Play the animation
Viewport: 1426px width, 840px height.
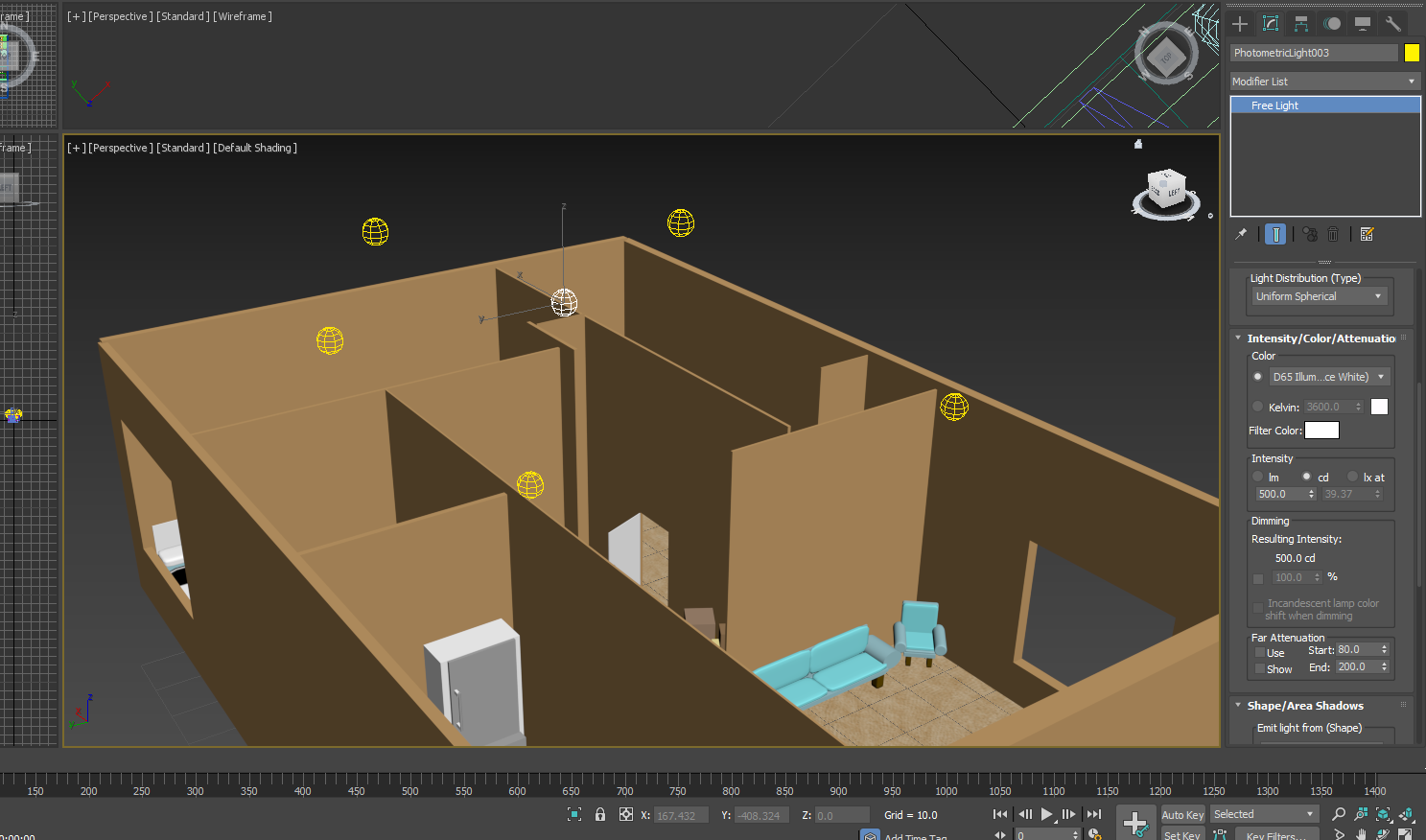(x=1047, y=814)
